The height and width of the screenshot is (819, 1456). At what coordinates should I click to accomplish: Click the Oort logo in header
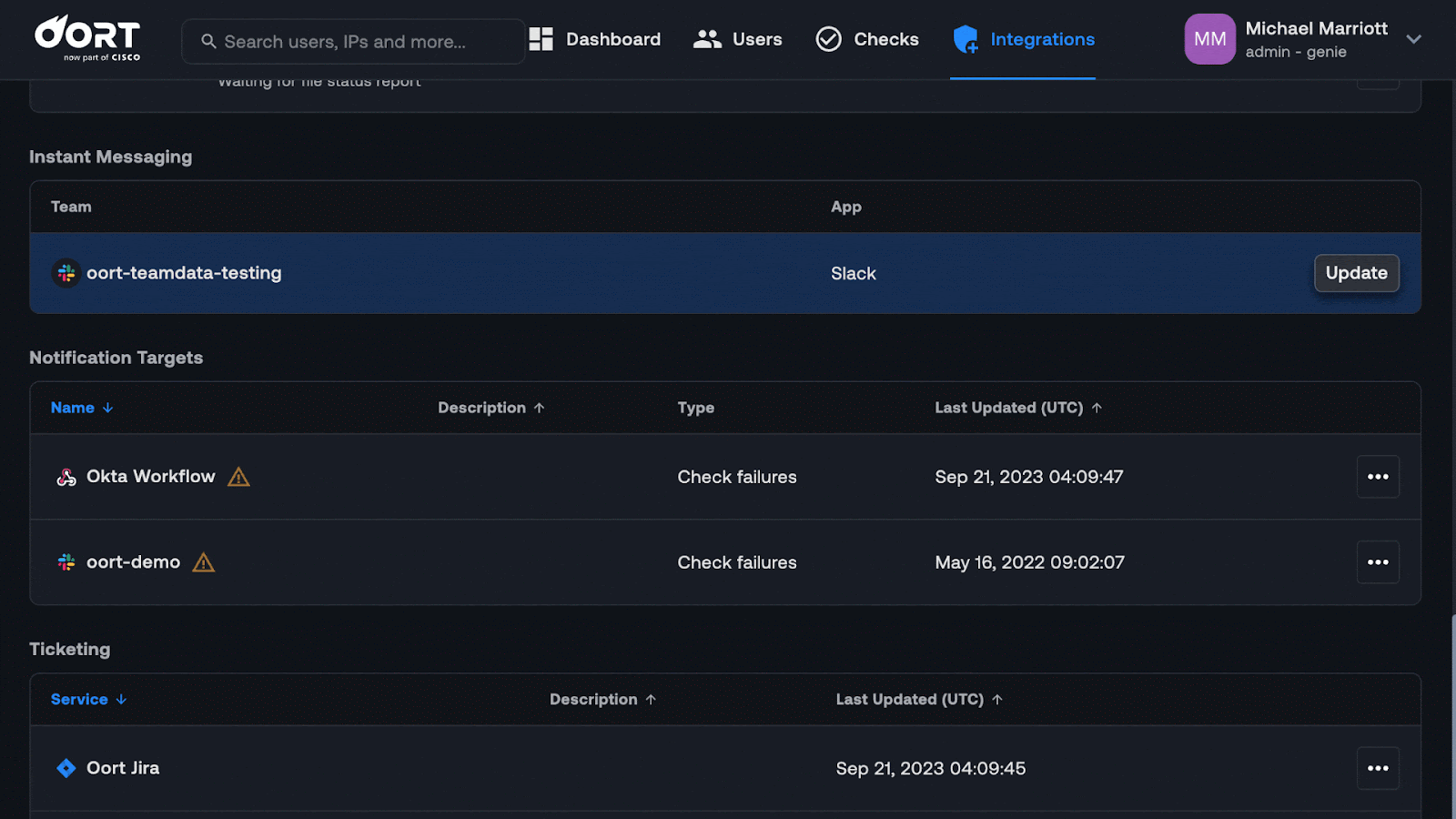pos(87,38)
